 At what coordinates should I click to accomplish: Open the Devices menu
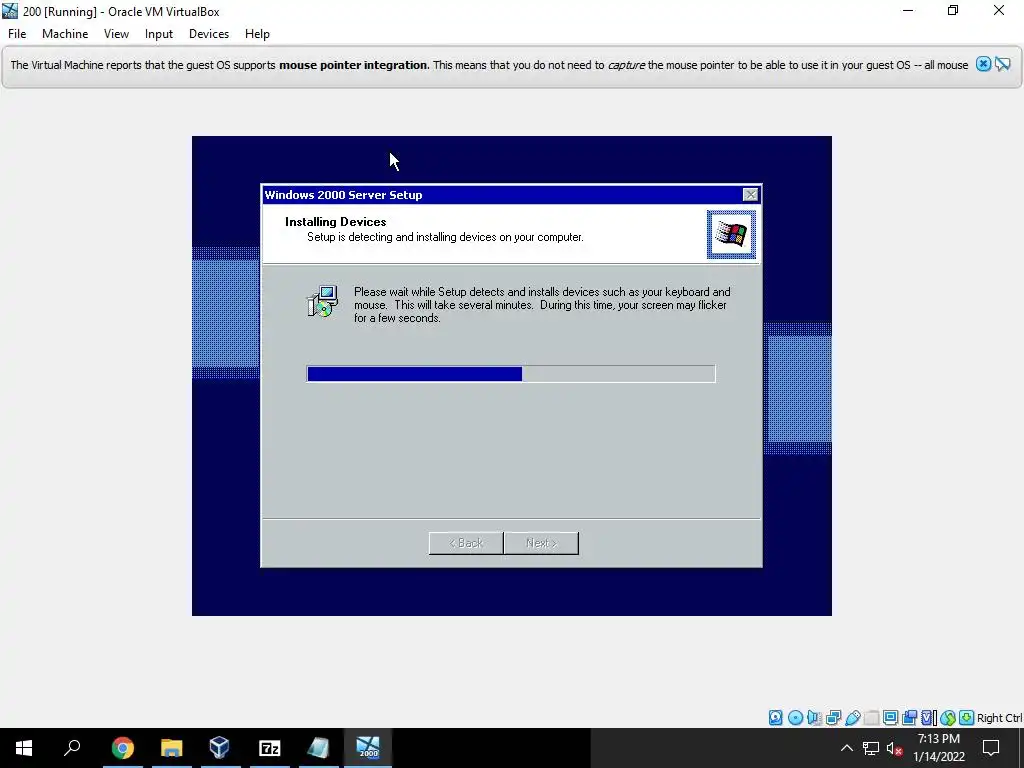pos(209,34)
